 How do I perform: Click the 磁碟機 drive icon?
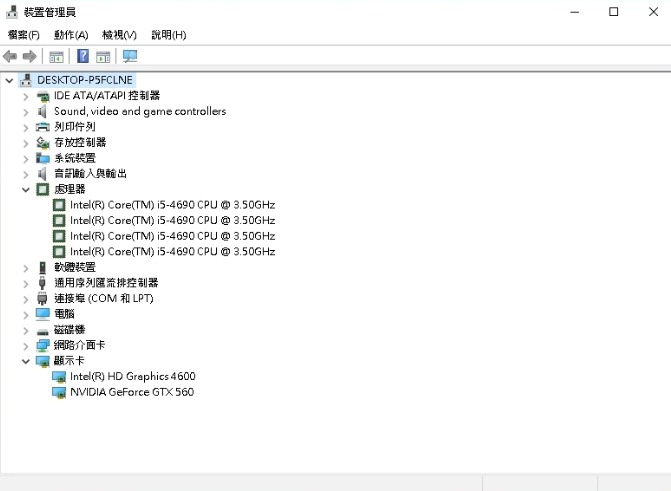point(43,332)
